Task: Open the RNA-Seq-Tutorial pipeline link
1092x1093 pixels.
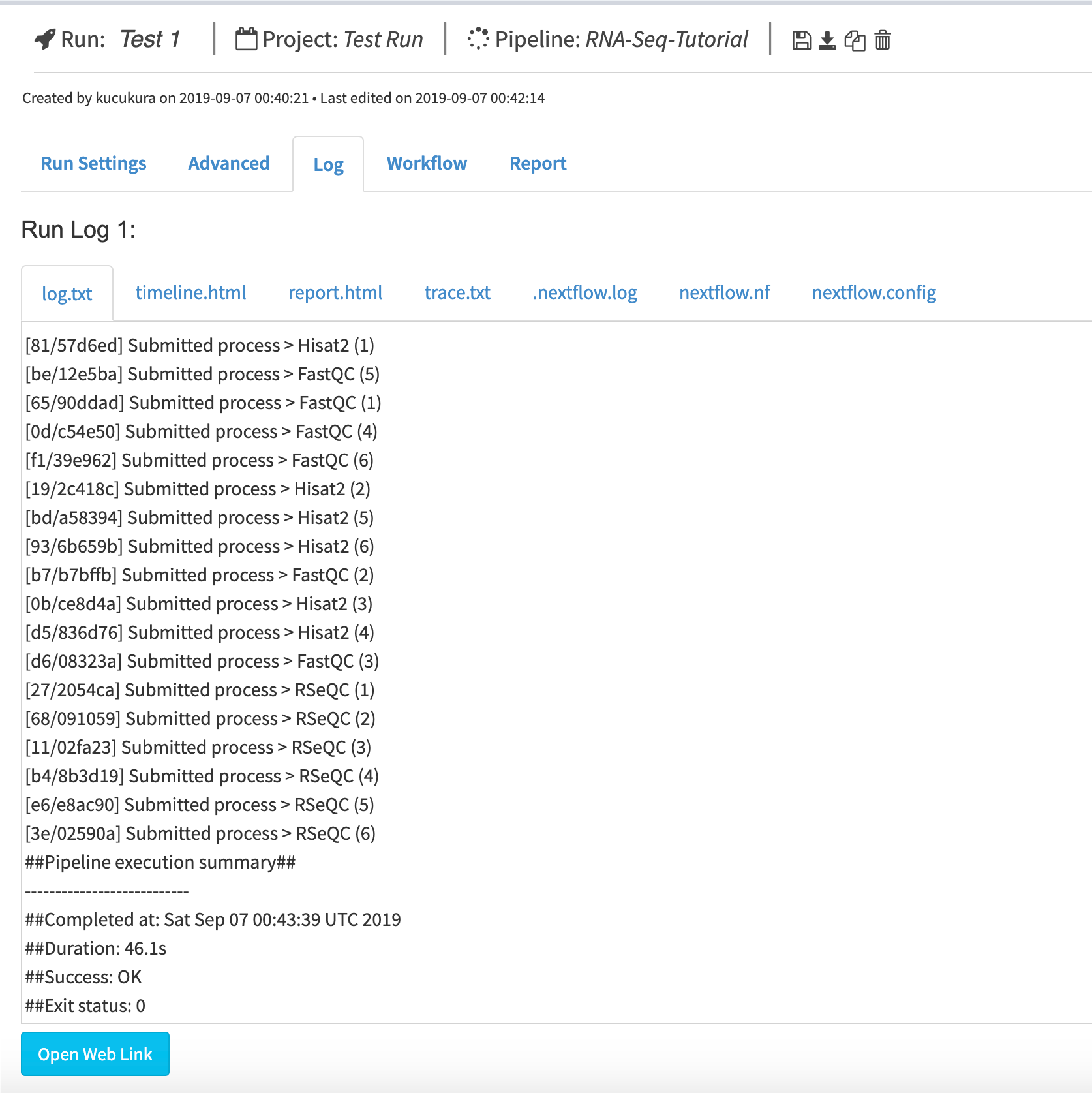Action: pyautogui.click(x=667, y=39)
